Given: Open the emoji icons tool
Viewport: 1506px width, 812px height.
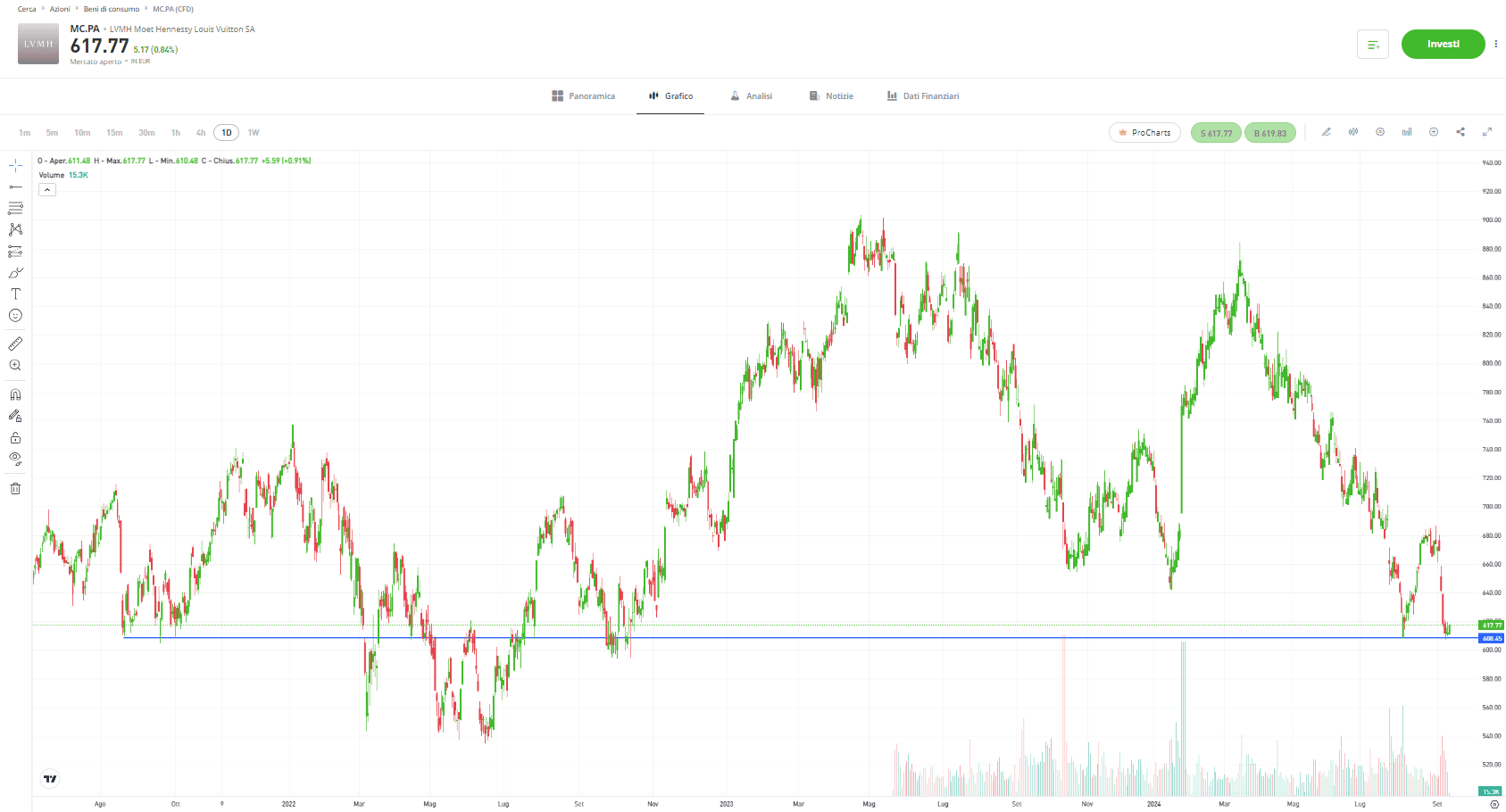Looking at the screenshot, I should point(15,315).
